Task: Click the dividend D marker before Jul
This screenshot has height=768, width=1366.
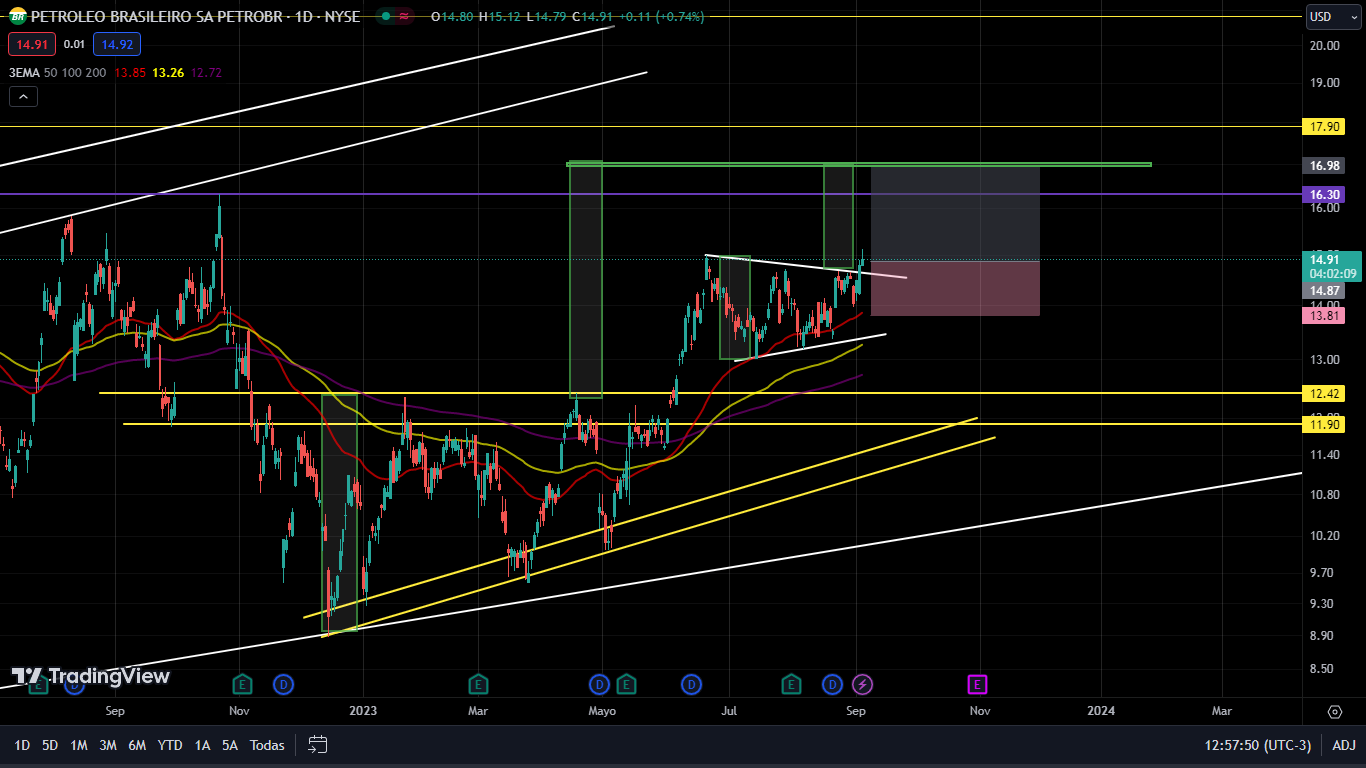Action: coord(691,684)
